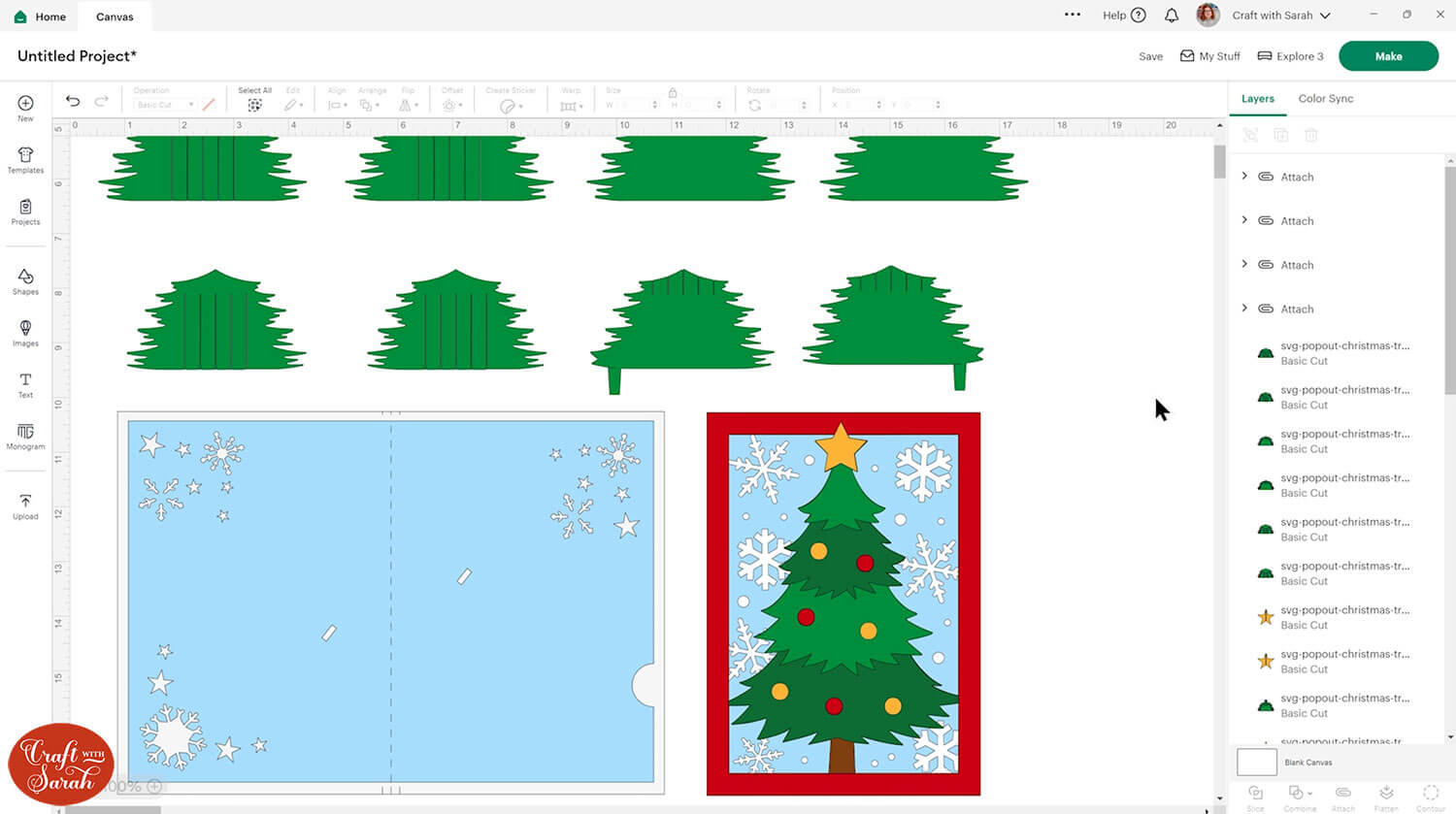Select the Layers tab
The image size is (1456, 814).
coord(1257,99)
